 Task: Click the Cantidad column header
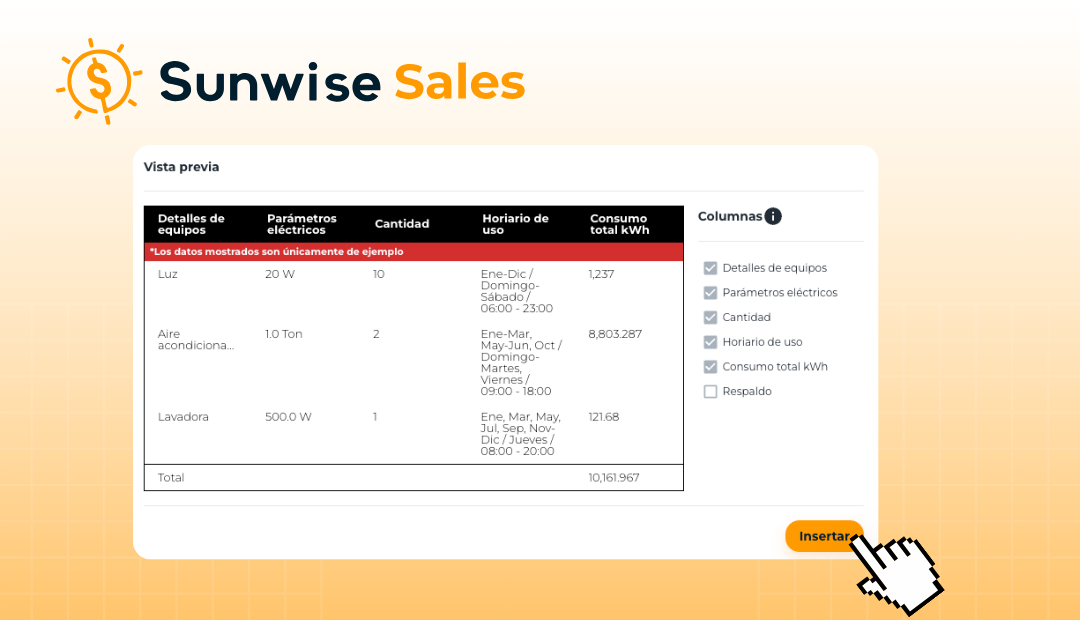click(x=402, y=224)
